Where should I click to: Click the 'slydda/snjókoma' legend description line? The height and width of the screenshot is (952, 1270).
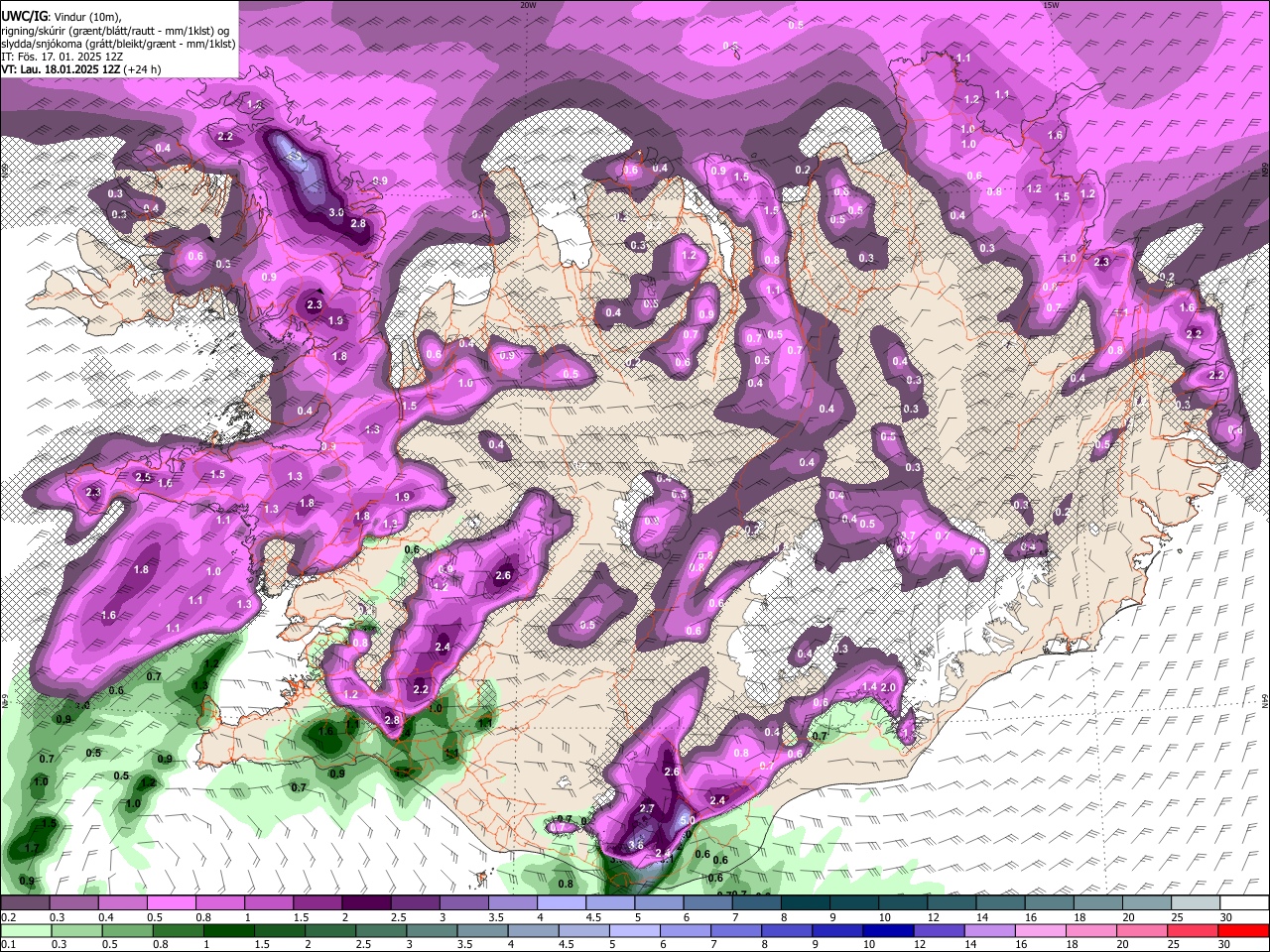coord(118,44)
